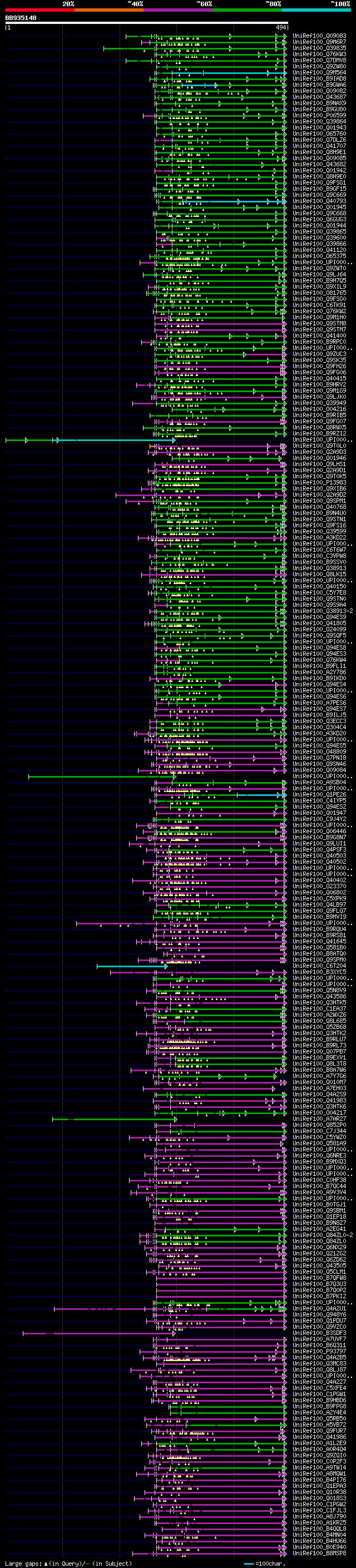This screenshot has height=1568, width=356.
Task: Select hit UniRef100_Q9M564
Action: coord(319,72)
